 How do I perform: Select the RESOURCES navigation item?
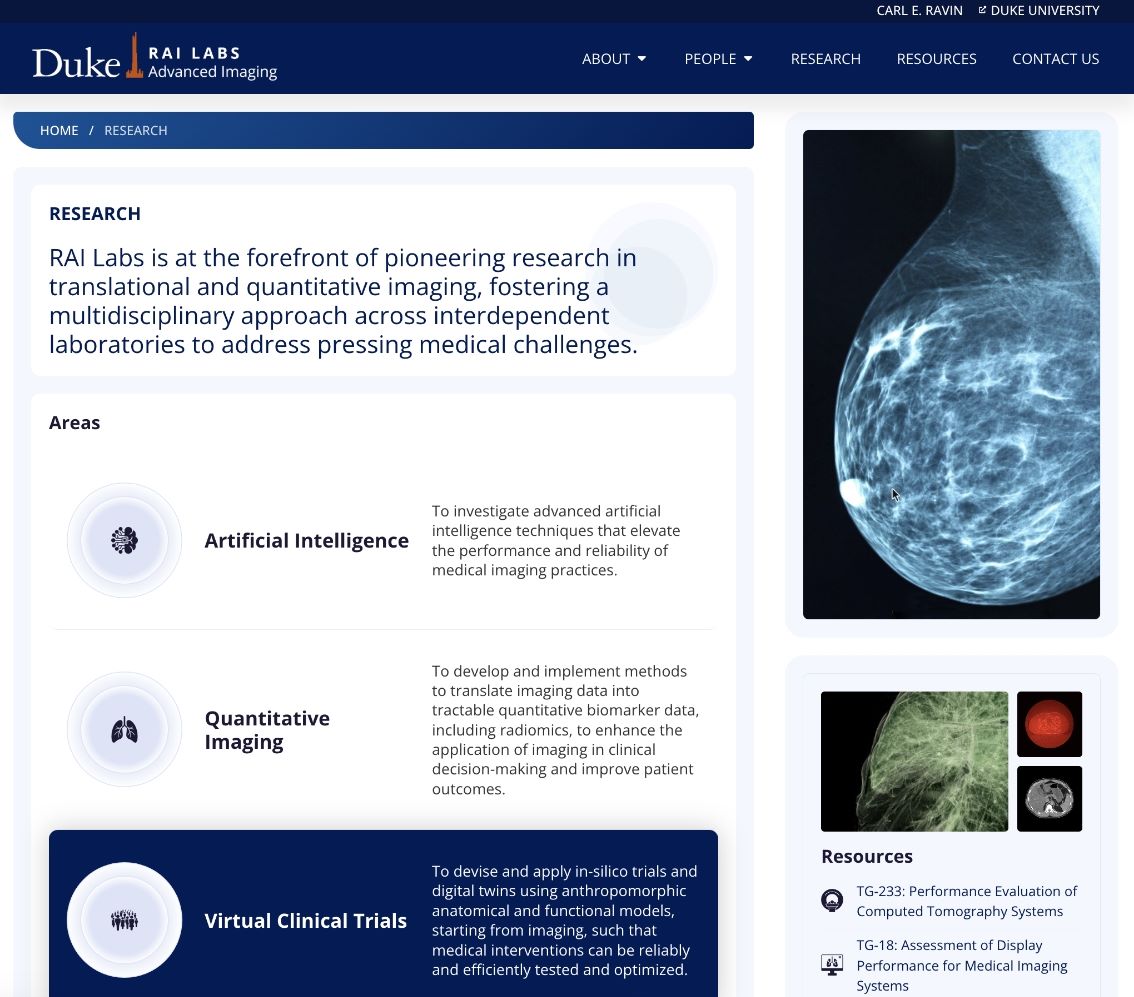coord(936,59)
